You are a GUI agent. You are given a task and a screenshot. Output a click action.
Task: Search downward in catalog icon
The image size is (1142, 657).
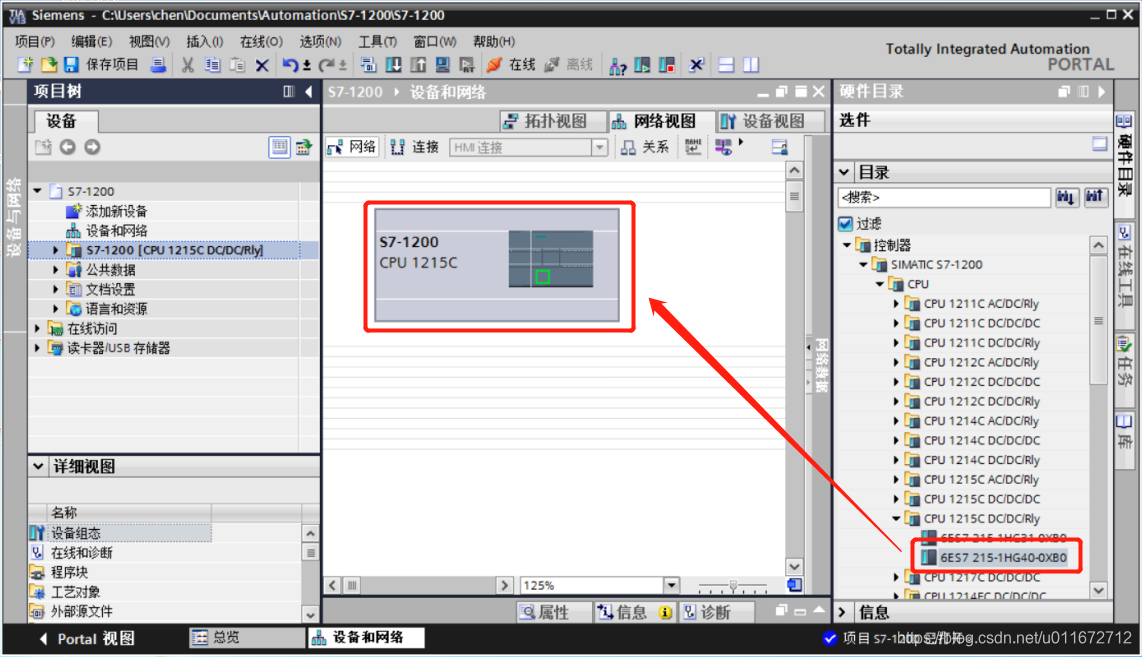tap(1066, 197)
